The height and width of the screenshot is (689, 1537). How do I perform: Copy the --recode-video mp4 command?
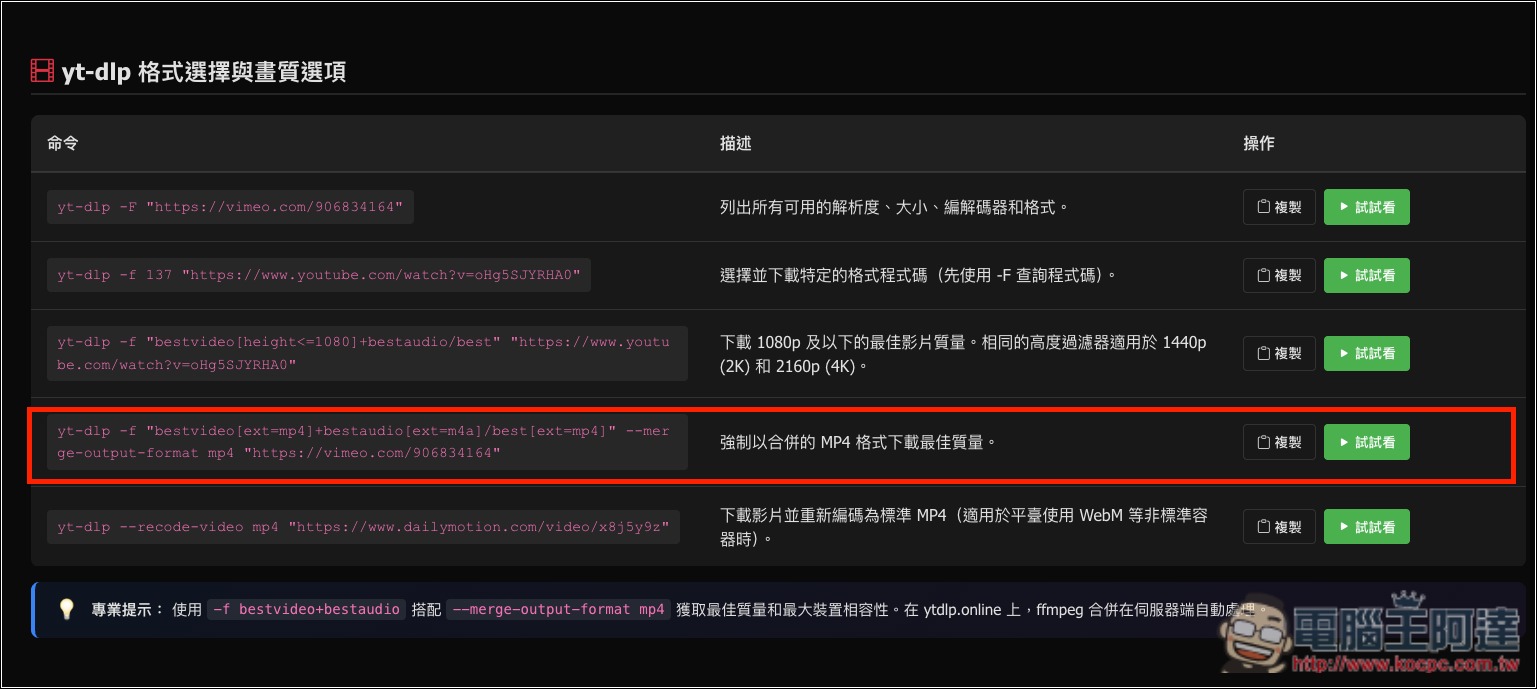click(1279, 526)
